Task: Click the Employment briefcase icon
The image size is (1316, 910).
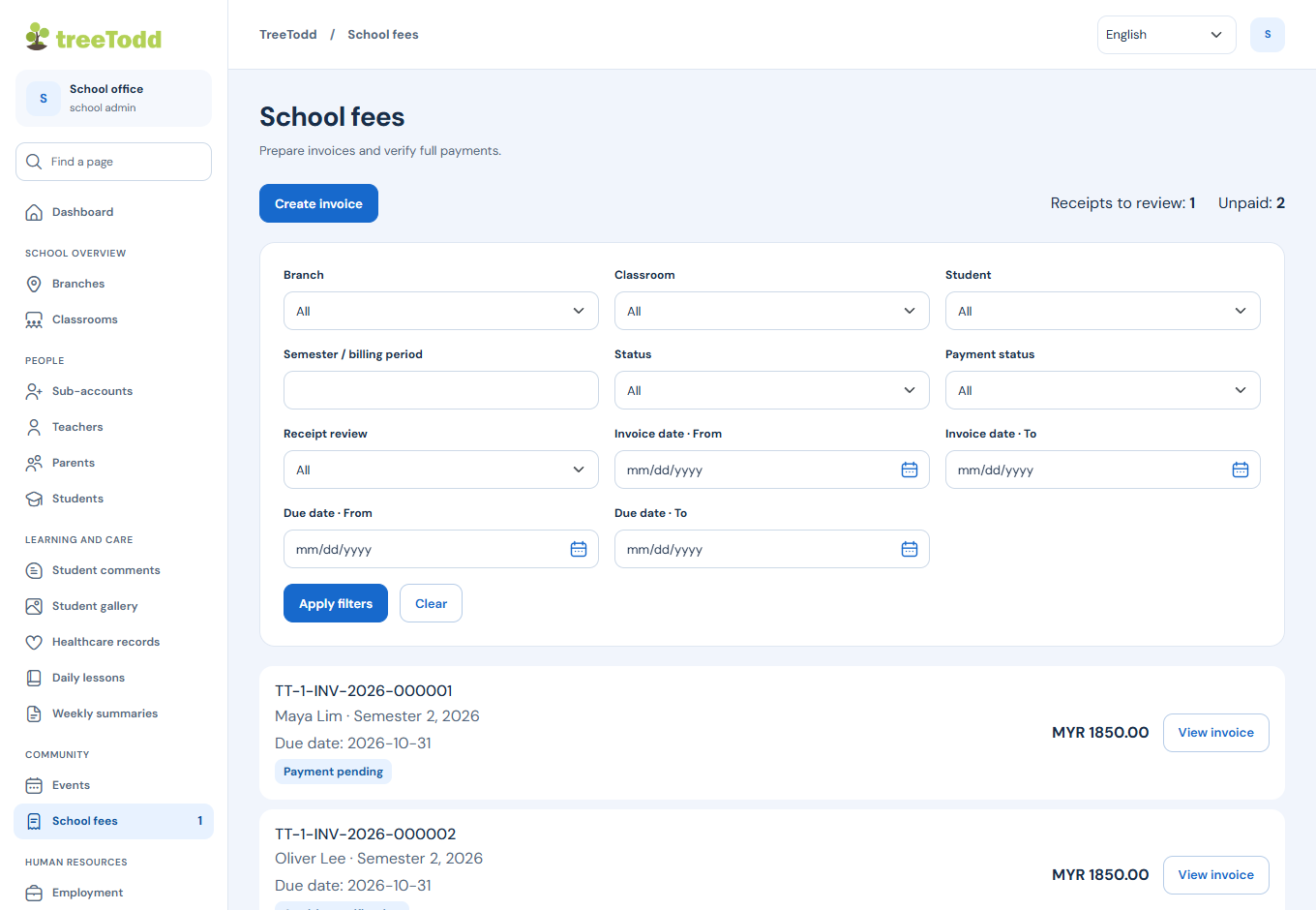Action: click(x=34, y=893)
